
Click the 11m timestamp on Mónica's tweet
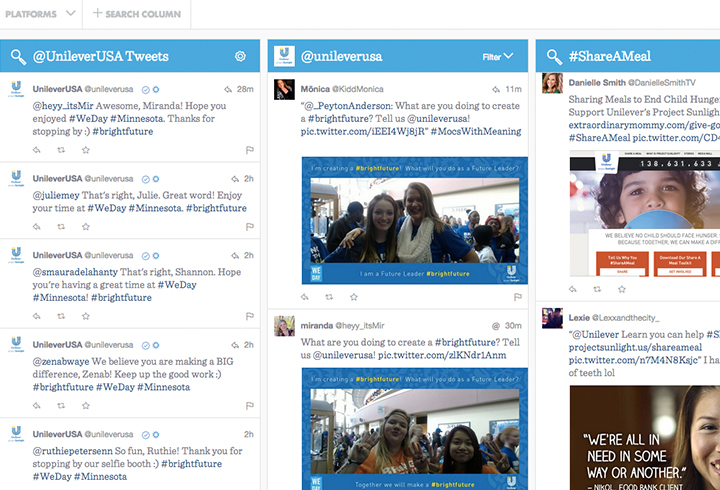pos(513,89)
